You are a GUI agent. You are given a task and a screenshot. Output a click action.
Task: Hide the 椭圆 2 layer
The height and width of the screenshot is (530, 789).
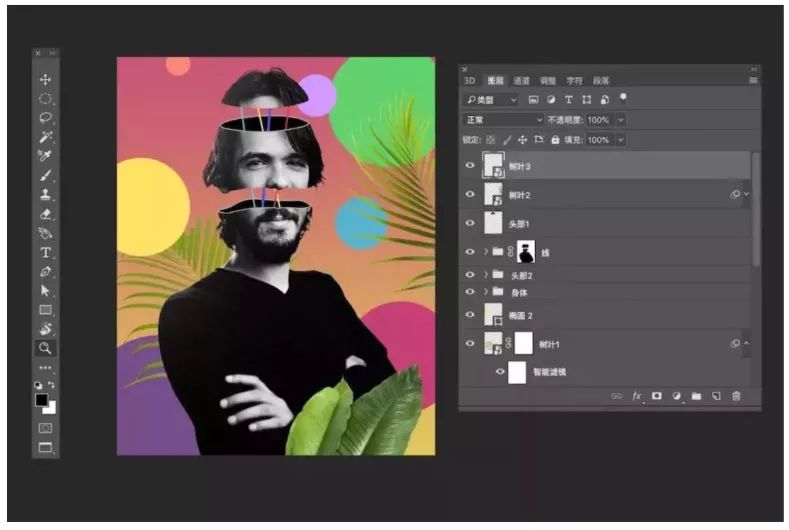[x=470, y=315]
